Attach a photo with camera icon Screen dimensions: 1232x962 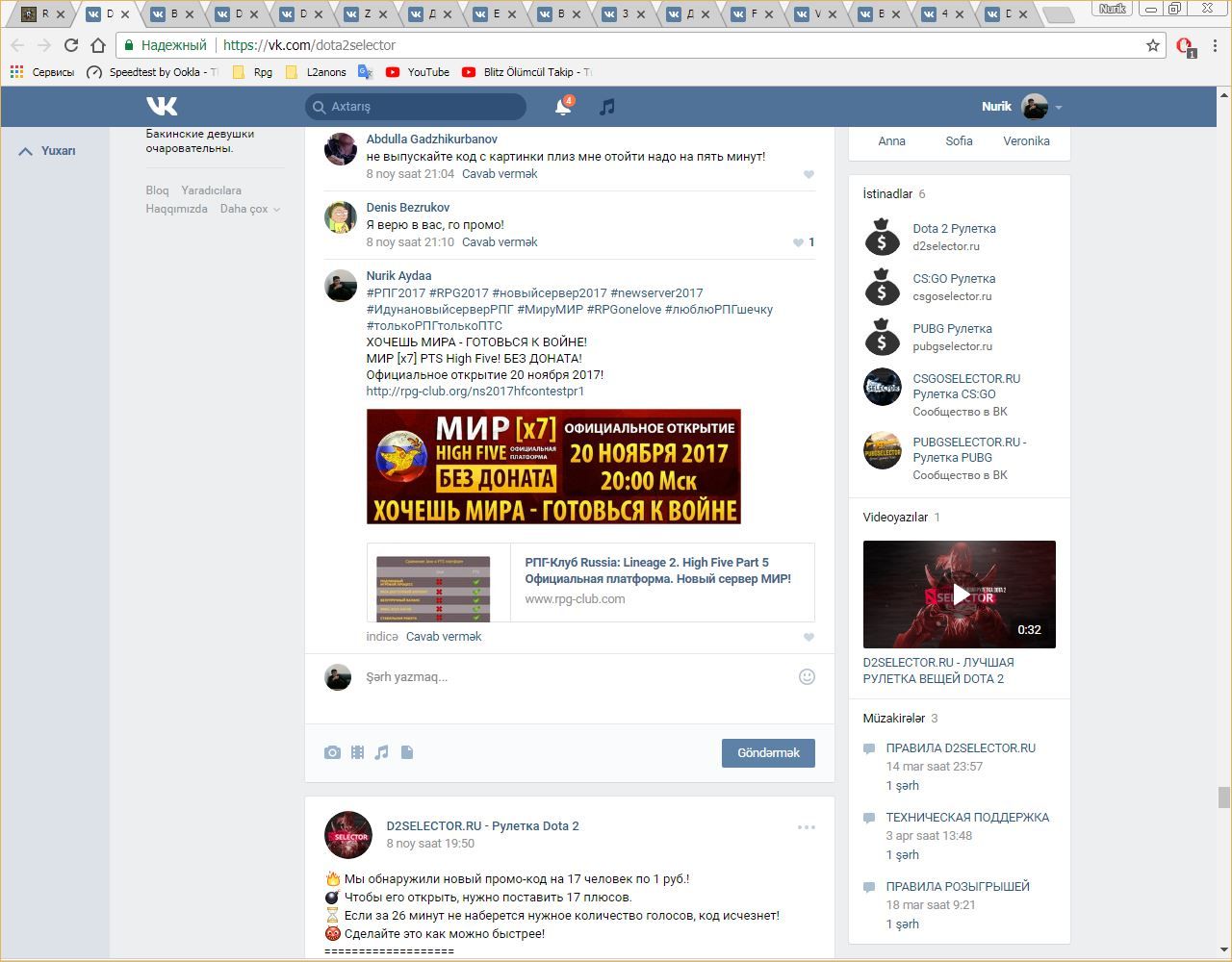332,752
